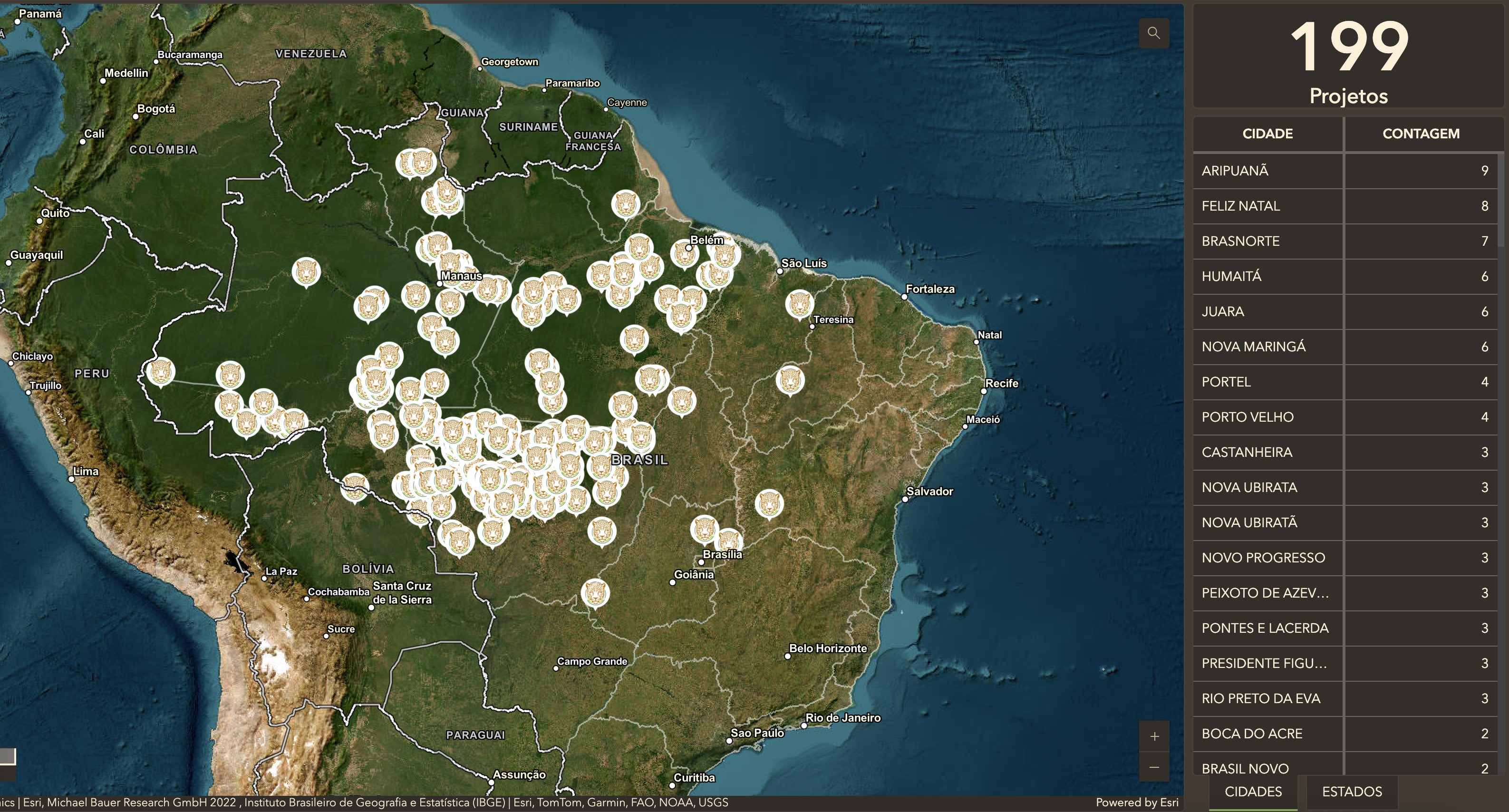Zoom out with the minus button
The height and width of the screenshot is (812, 1509).
coord(1154,766)
